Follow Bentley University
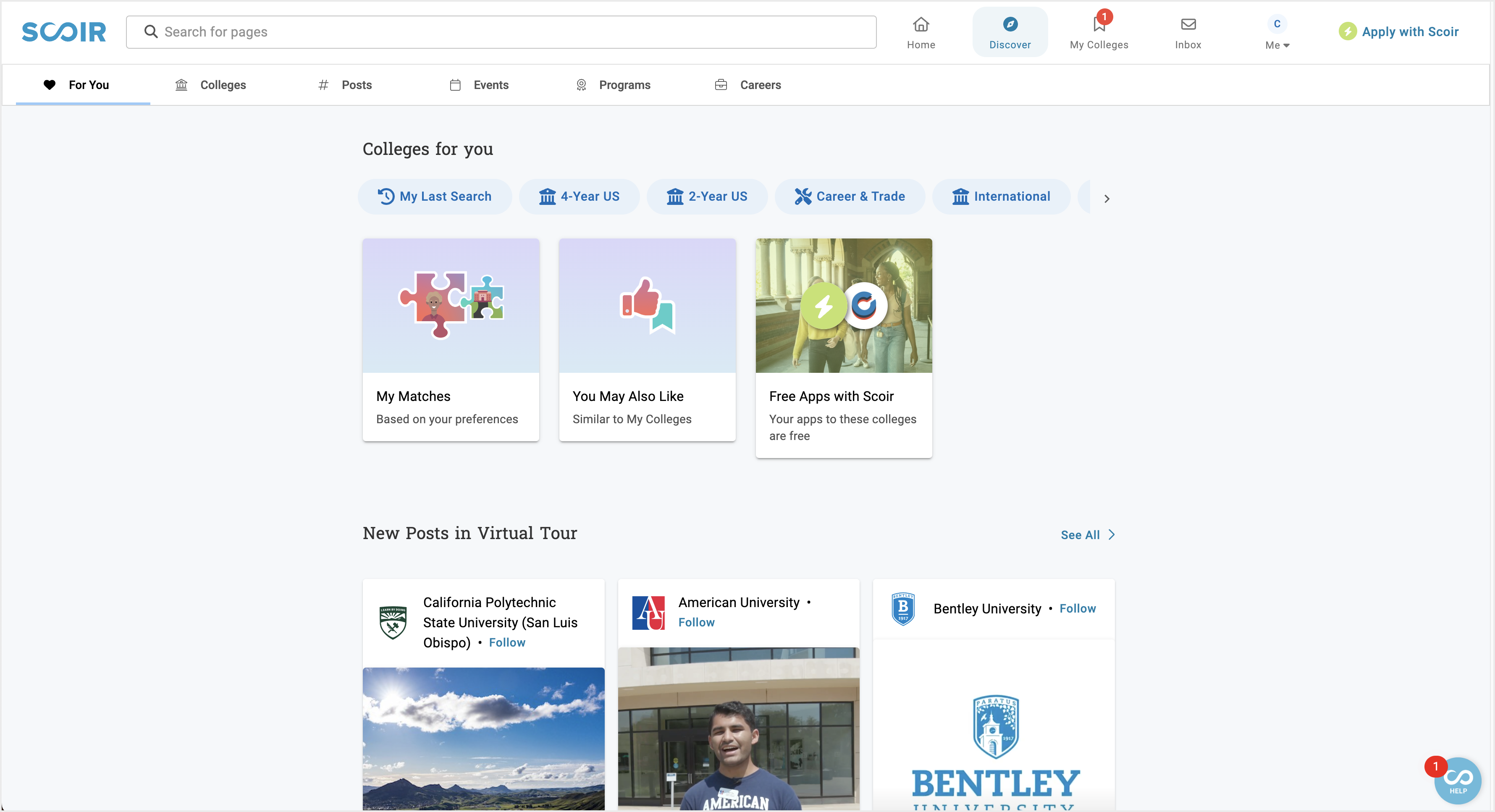Viewport: 1495px width, 812px height. 1078,608
